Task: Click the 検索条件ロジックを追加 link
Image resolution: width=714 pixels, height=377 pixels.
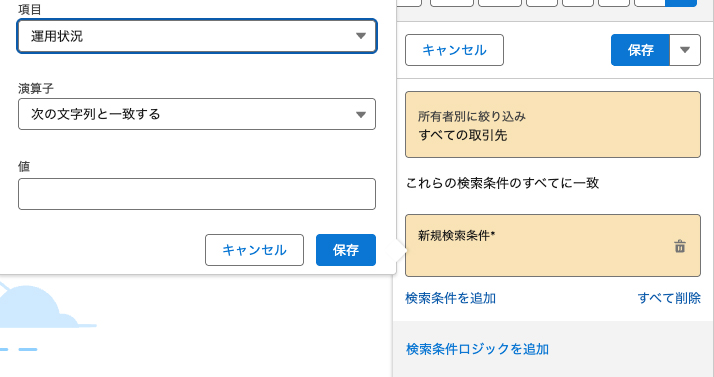Action: coord(477,349)
